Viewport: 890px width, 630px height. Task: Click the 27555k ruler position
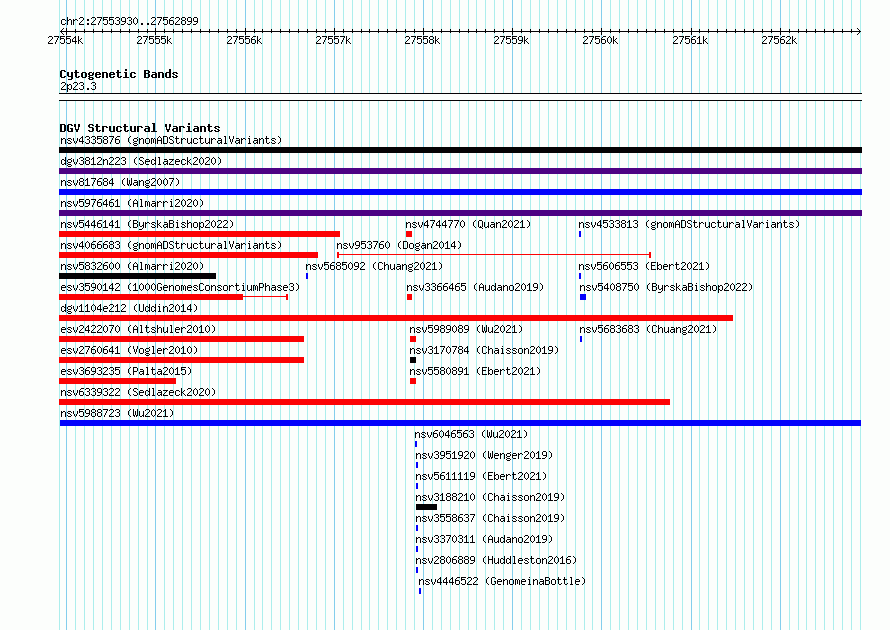point(154,40)
